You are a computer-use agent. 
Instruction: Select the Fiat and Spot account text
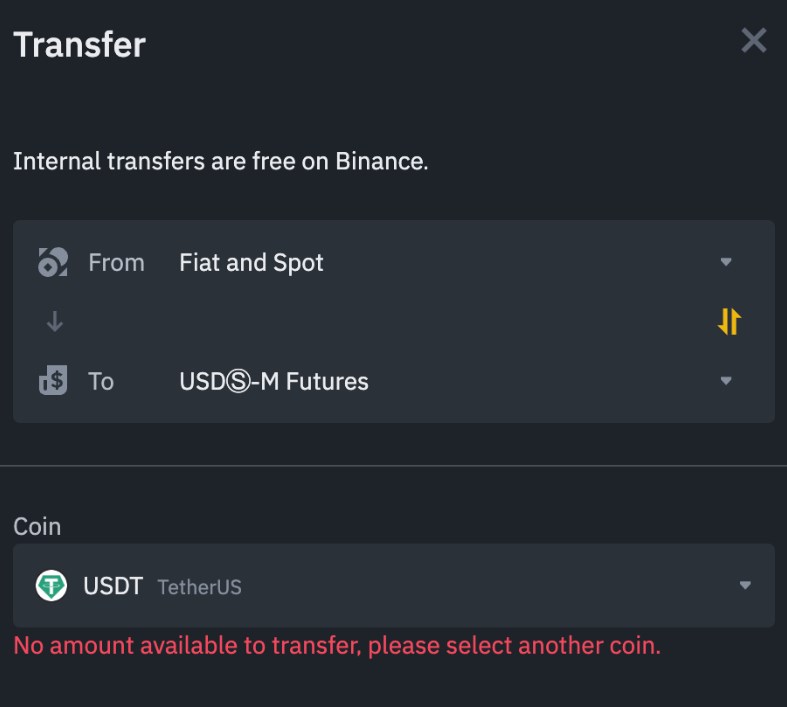click(x=251, y=263)
